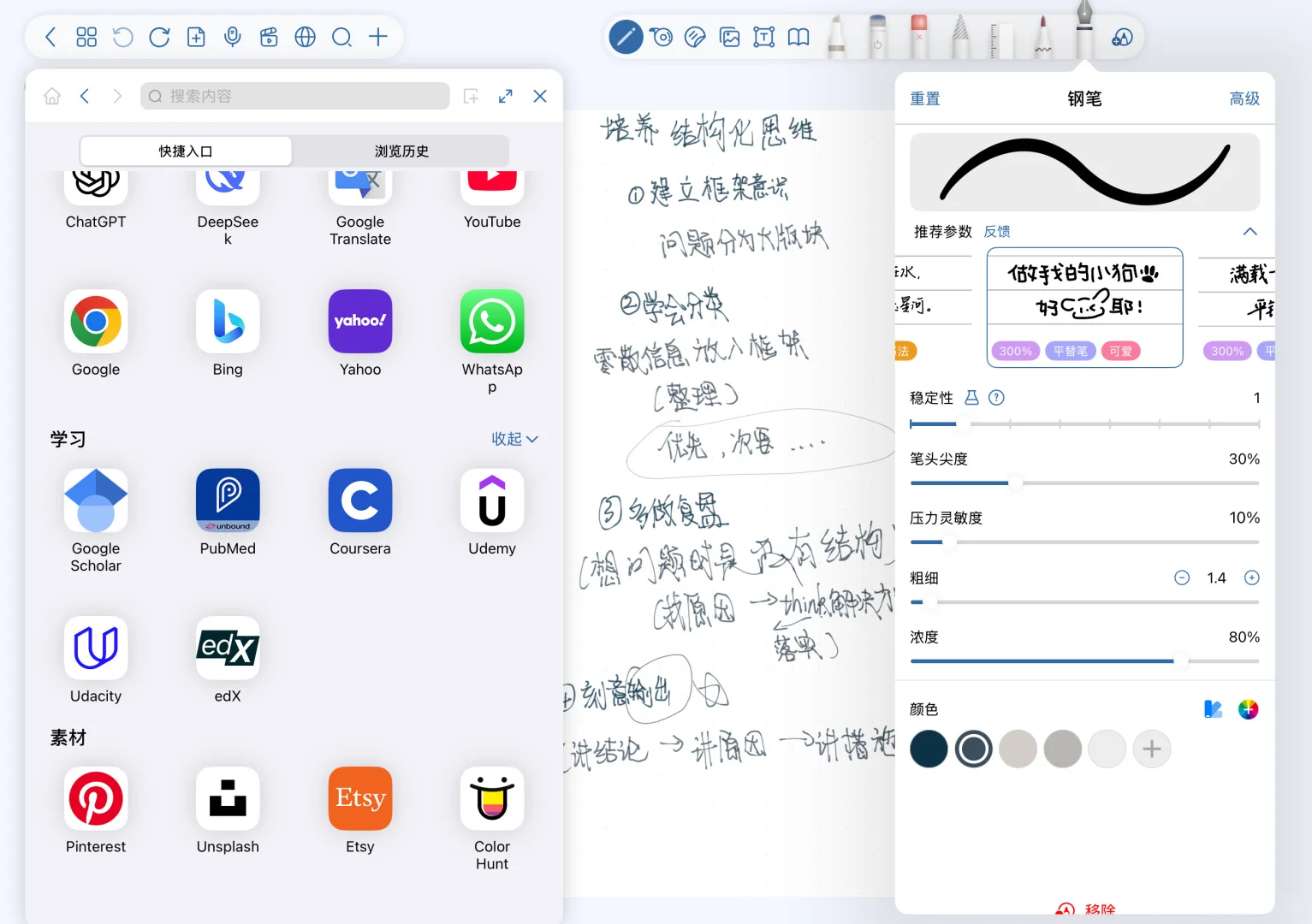Screen dimensions: 1312x924
Task: Collapse the 学习 section with 收起
Action: (x=514, y=439)
